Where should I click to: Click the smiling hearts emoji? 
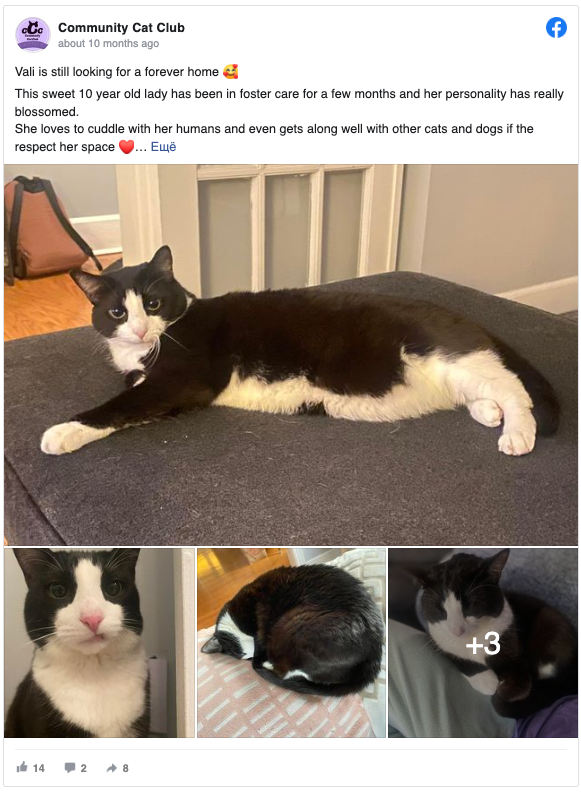pyautogui.click(x=230, y=72)
